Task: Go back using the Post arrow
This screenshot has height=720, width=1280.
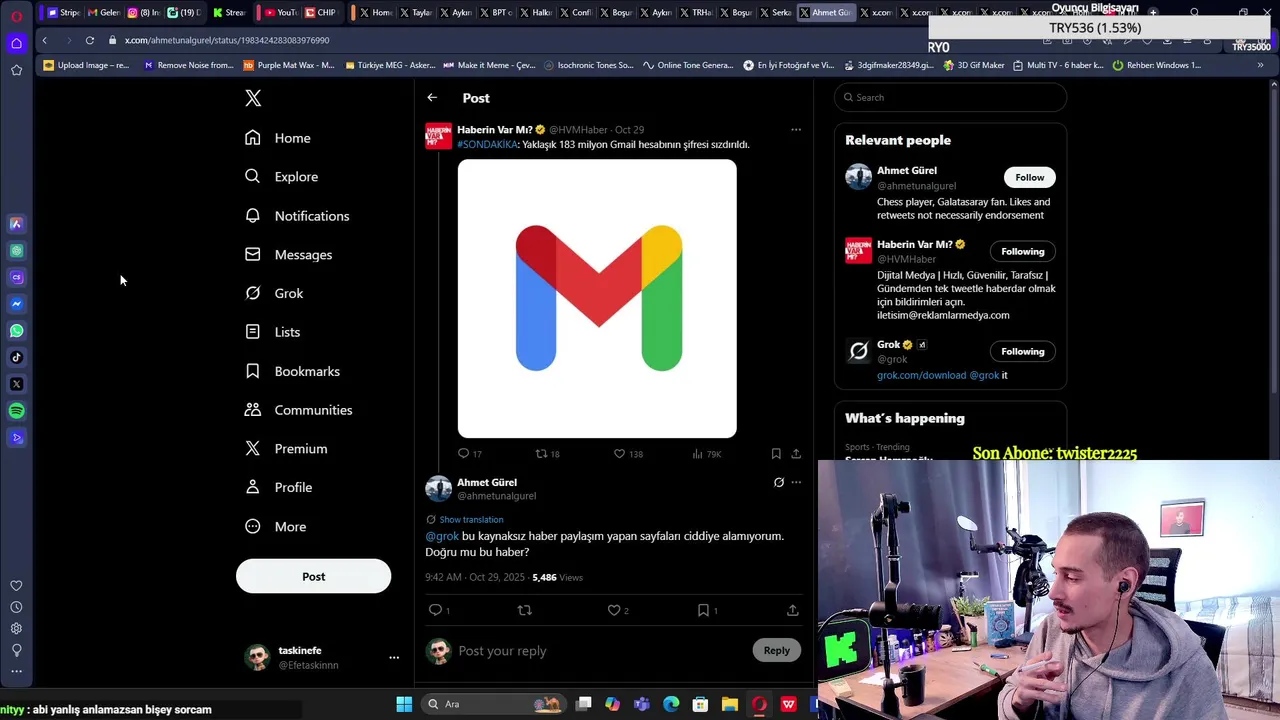Action: (x=432, y=98)
